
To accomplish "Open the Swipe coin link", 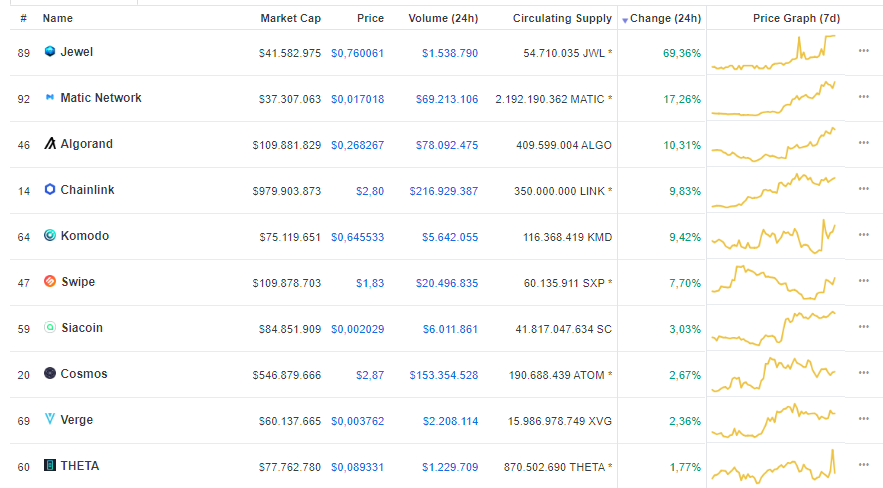I will coord(78,282).
